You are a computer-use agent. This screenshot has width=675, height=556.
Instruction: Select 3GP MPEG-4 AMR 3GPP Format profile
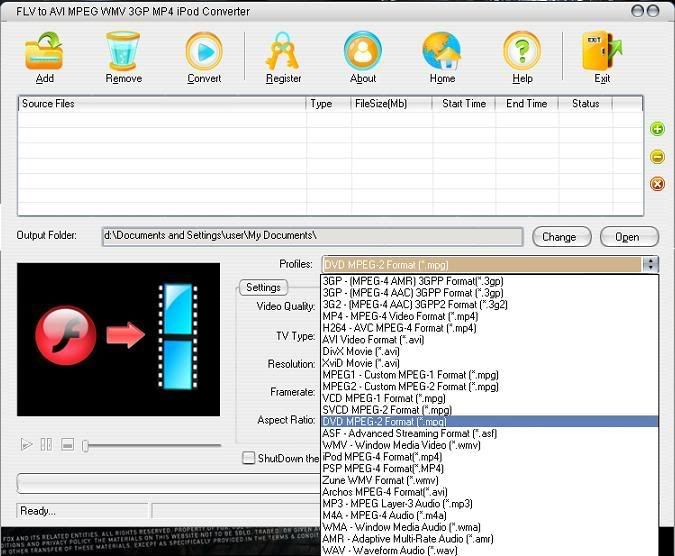pos(489,281)
